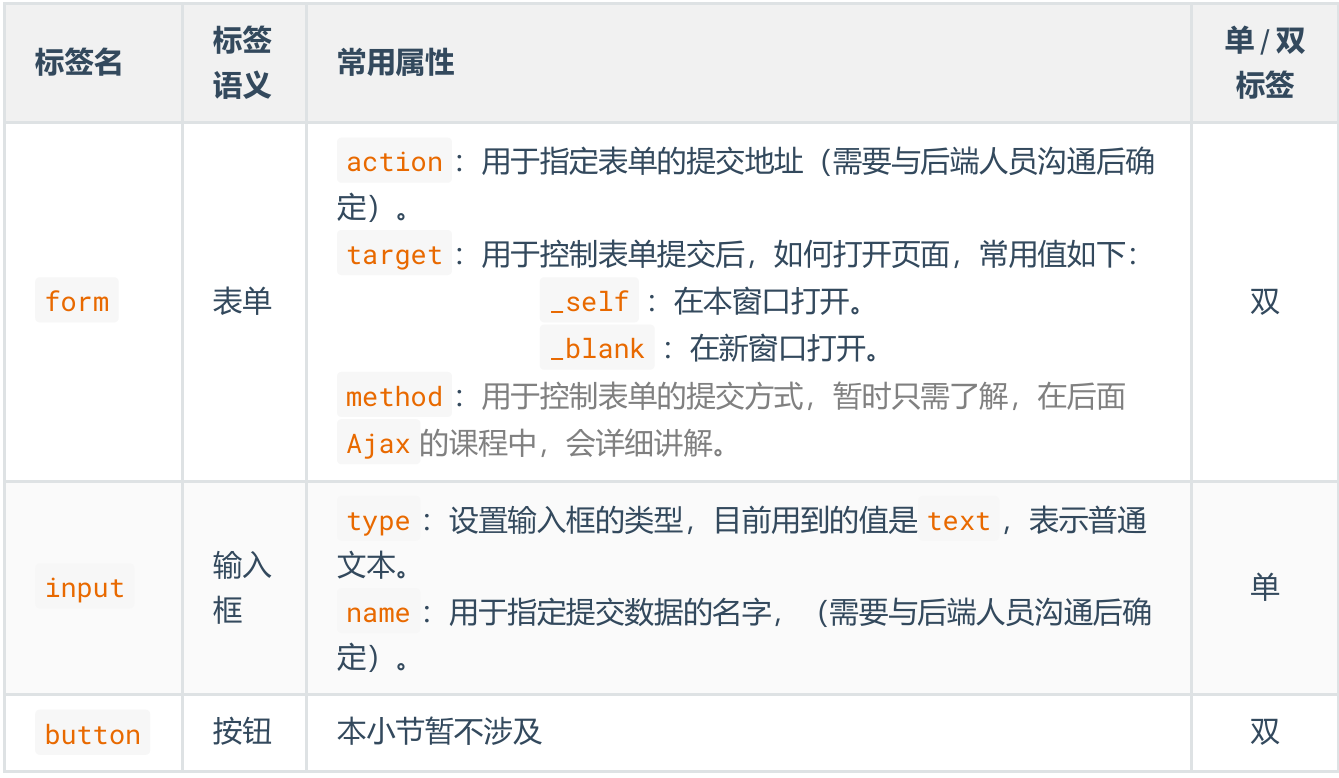
Task: Click the 标签名 column header
Action: pyautogui.click(x=78, y=63)
